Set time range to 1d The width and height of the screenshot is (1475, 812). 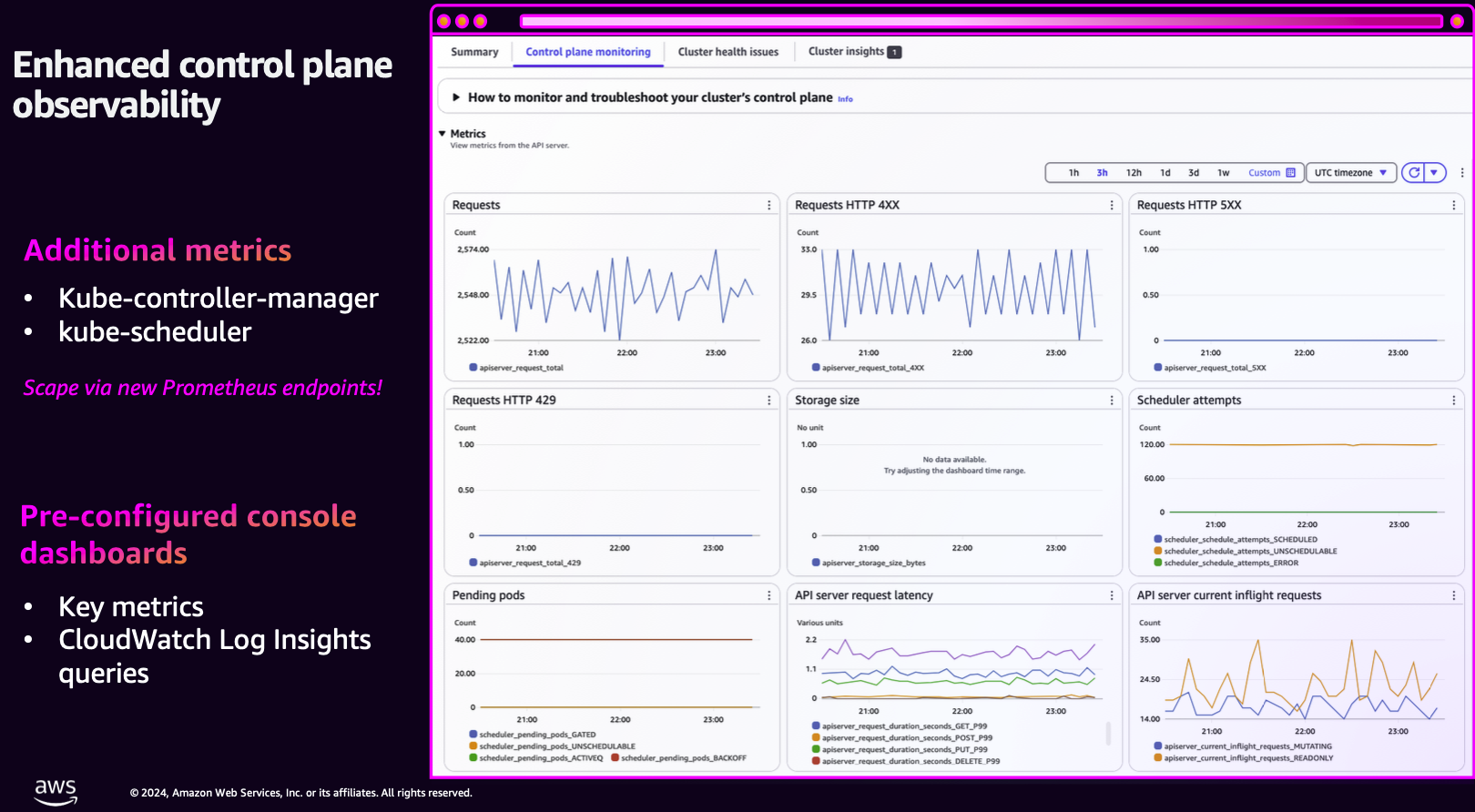point(1165,173)
